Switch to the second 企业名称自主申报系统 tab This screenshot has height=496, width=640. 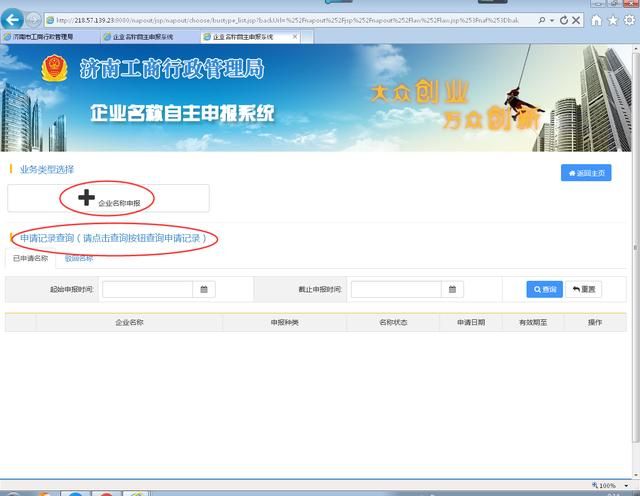coord(149,37)
